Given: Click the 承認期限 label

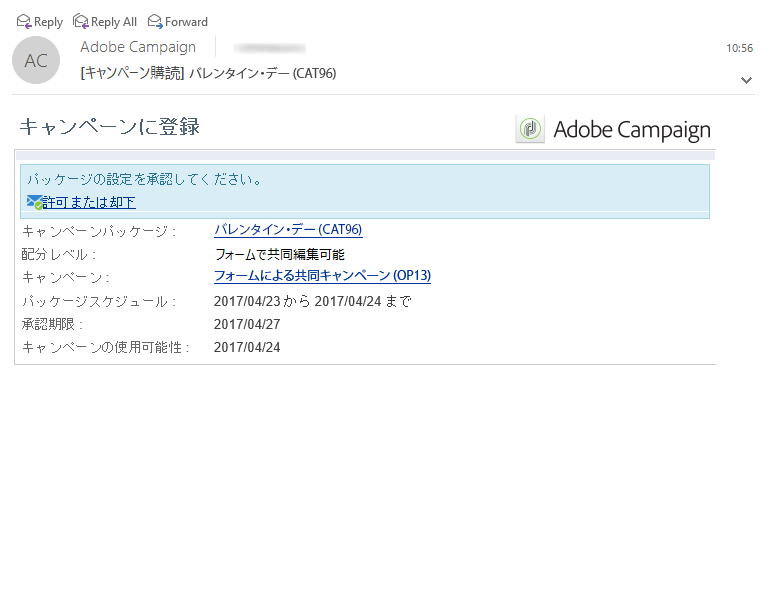Looking at the screenshot, I should [52, 324].
